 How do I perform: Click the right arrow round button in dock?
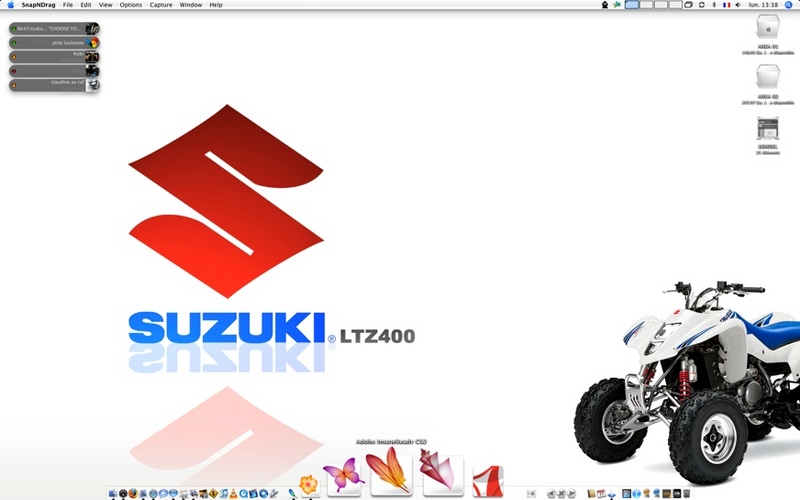tap(571, 493)
